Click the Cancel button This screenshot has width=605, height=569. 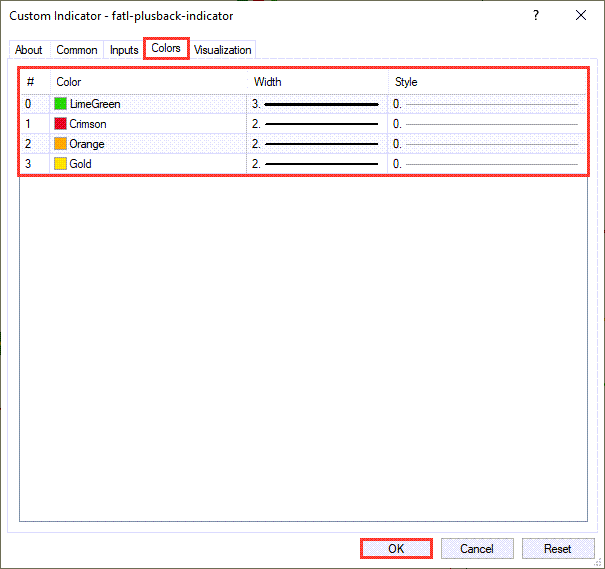(x=477, y=549)
